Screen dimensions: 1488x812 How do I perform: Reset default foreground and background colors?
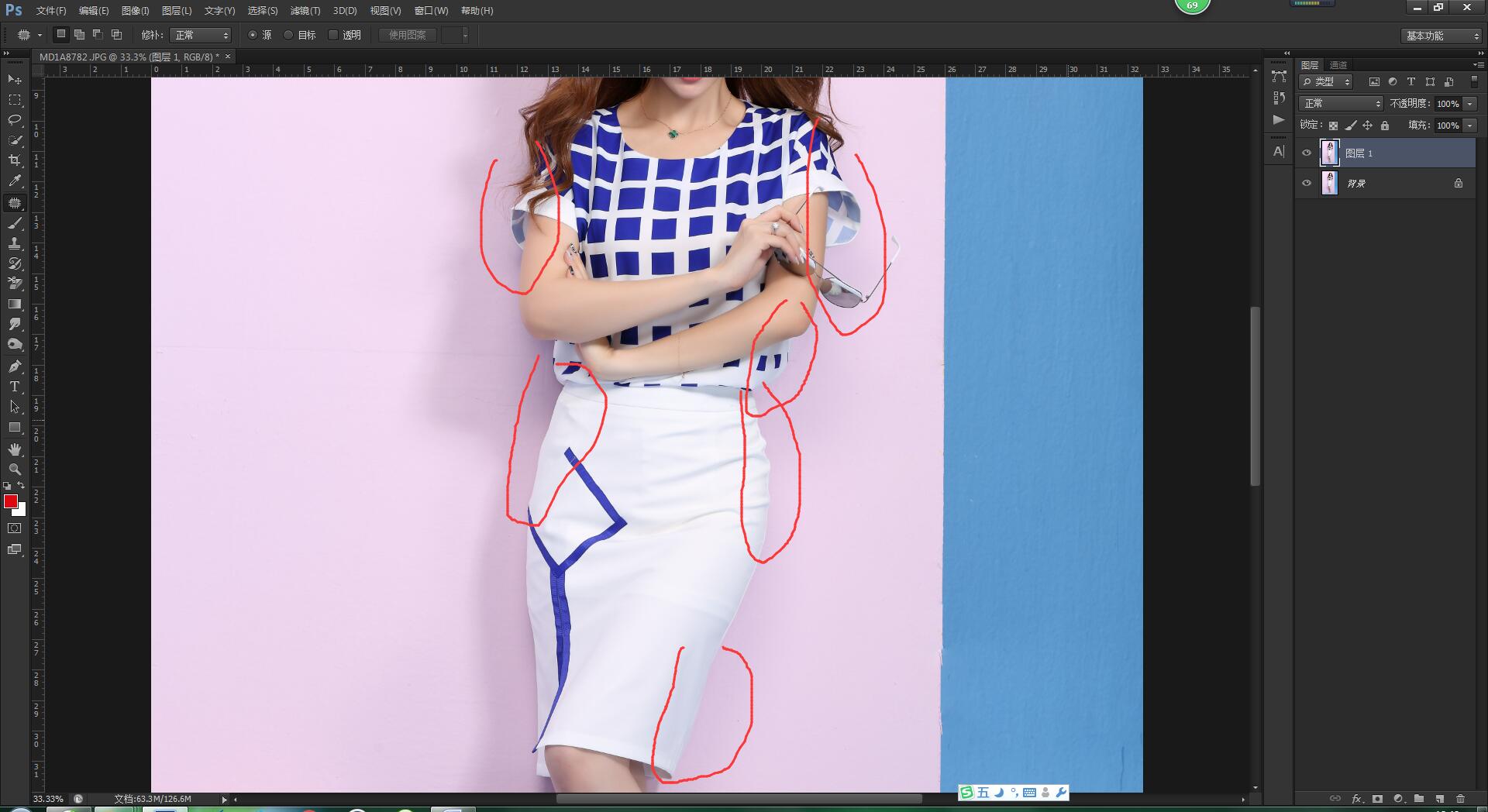(7, 486)
